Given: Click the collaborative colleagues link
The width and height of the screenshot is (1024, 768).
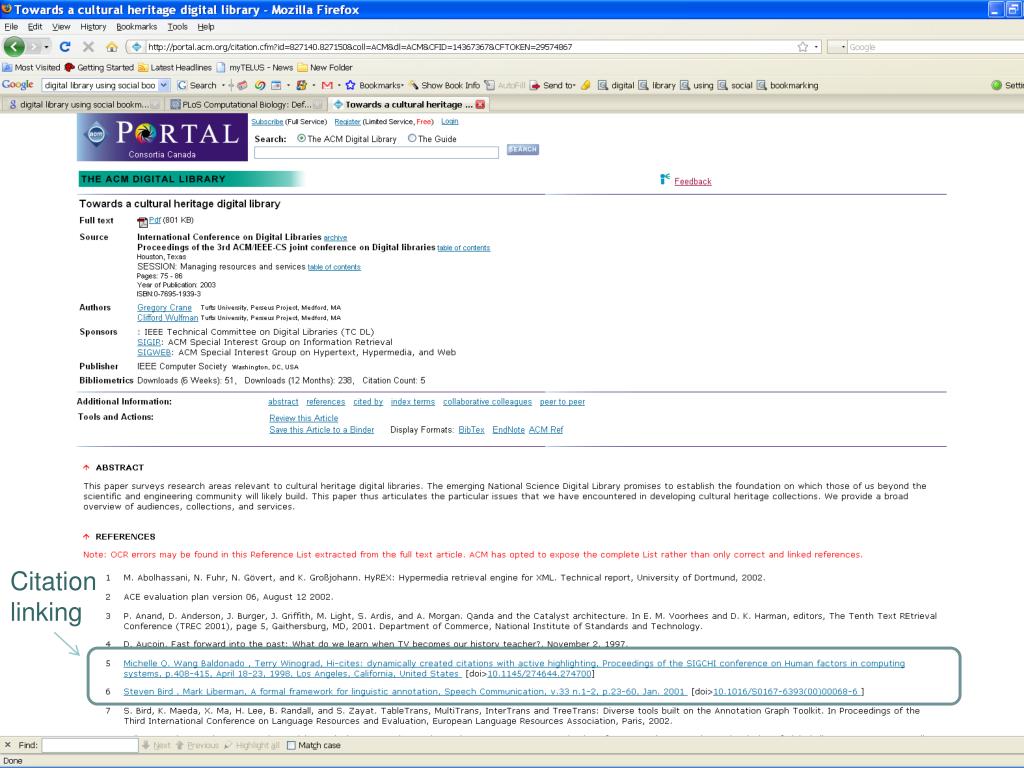Looking at the screenshot, I should click(x=487, y=402).
